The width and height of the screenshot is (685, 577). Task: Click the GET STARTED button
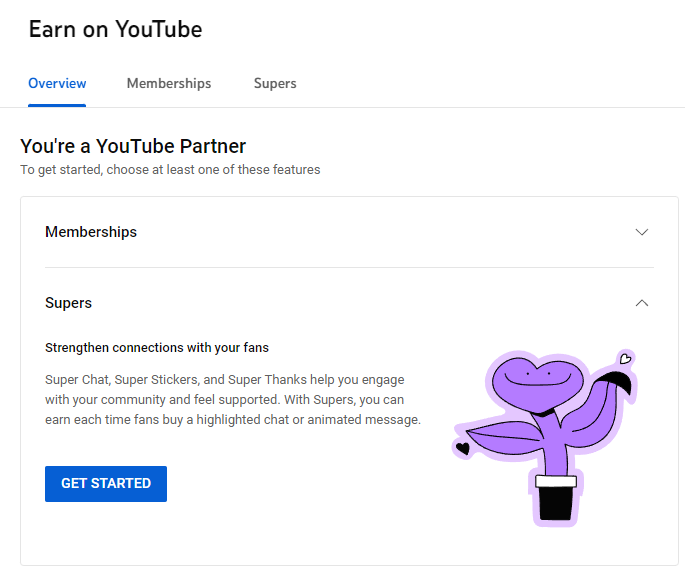click(106, 484)
